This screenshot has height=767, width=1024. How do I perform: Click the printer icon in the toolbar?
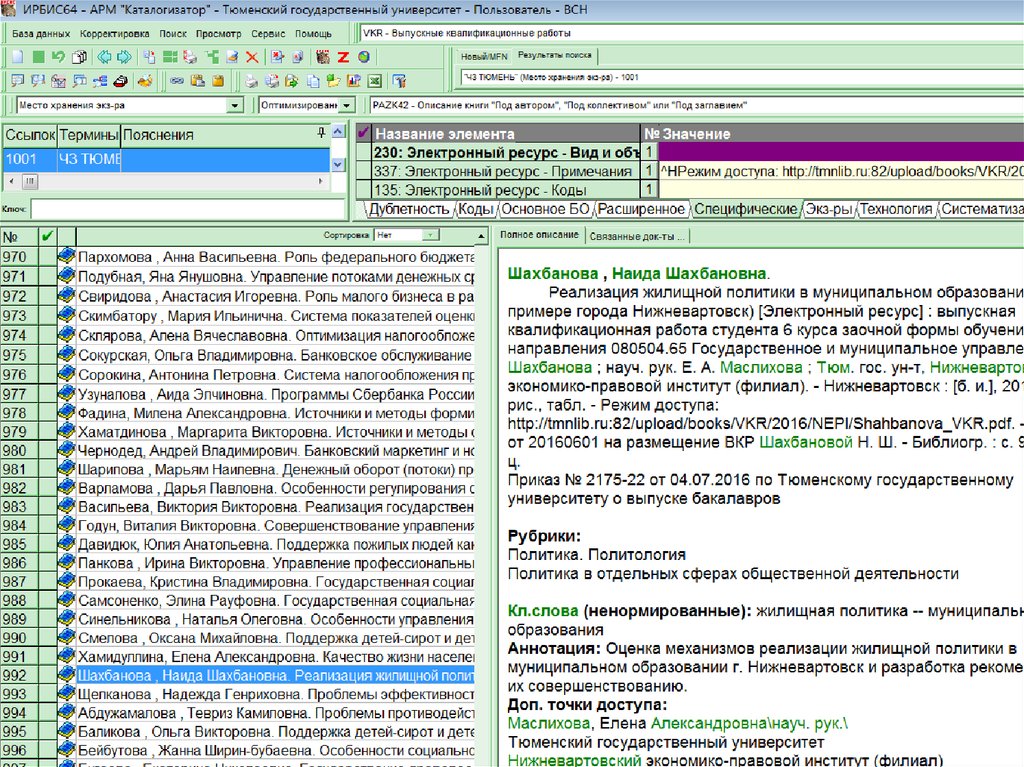pyautogui.click(x=251, y=81)
